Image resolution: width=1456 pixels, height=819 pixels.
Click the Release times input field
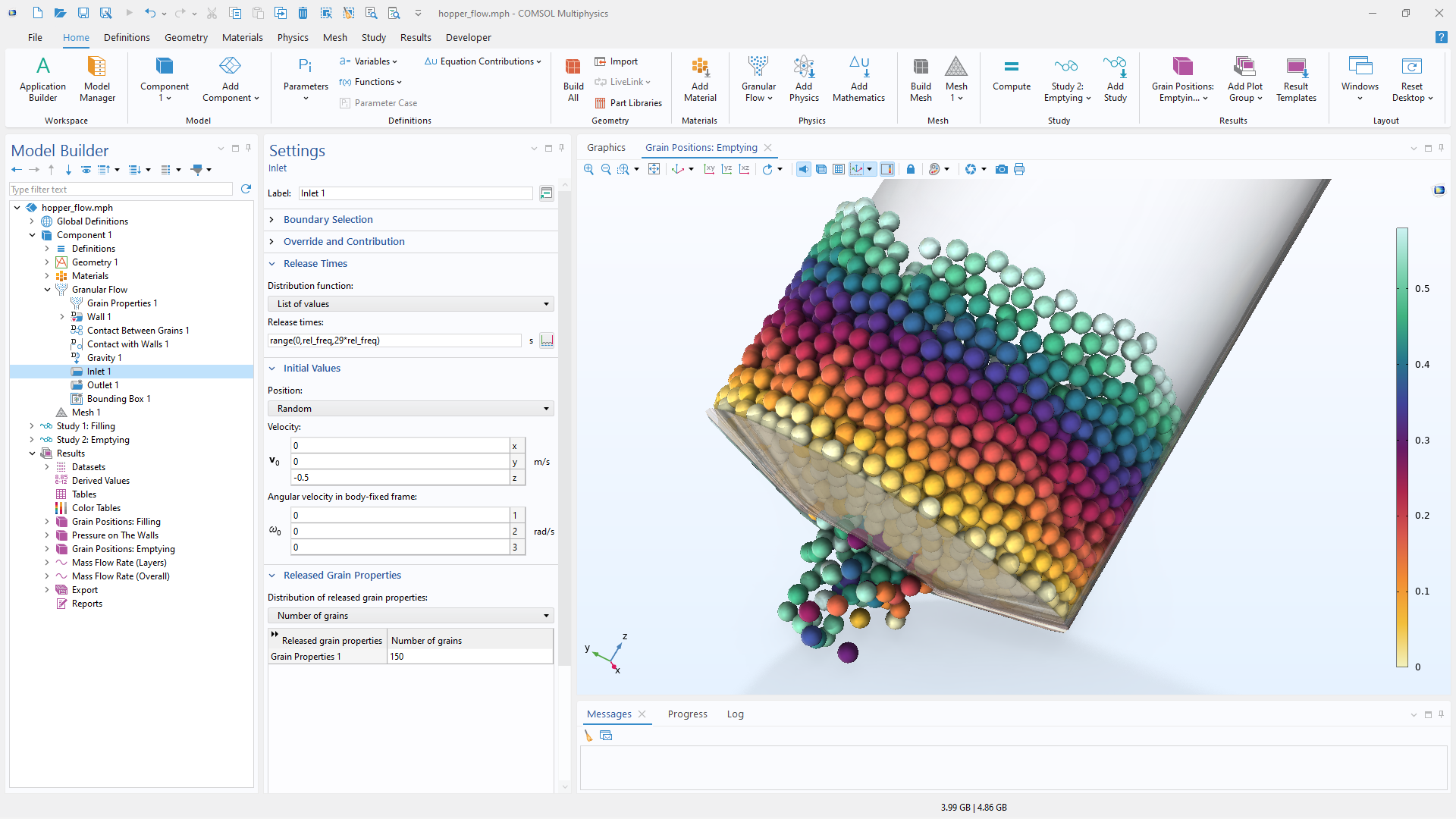(x=394, y=340)
